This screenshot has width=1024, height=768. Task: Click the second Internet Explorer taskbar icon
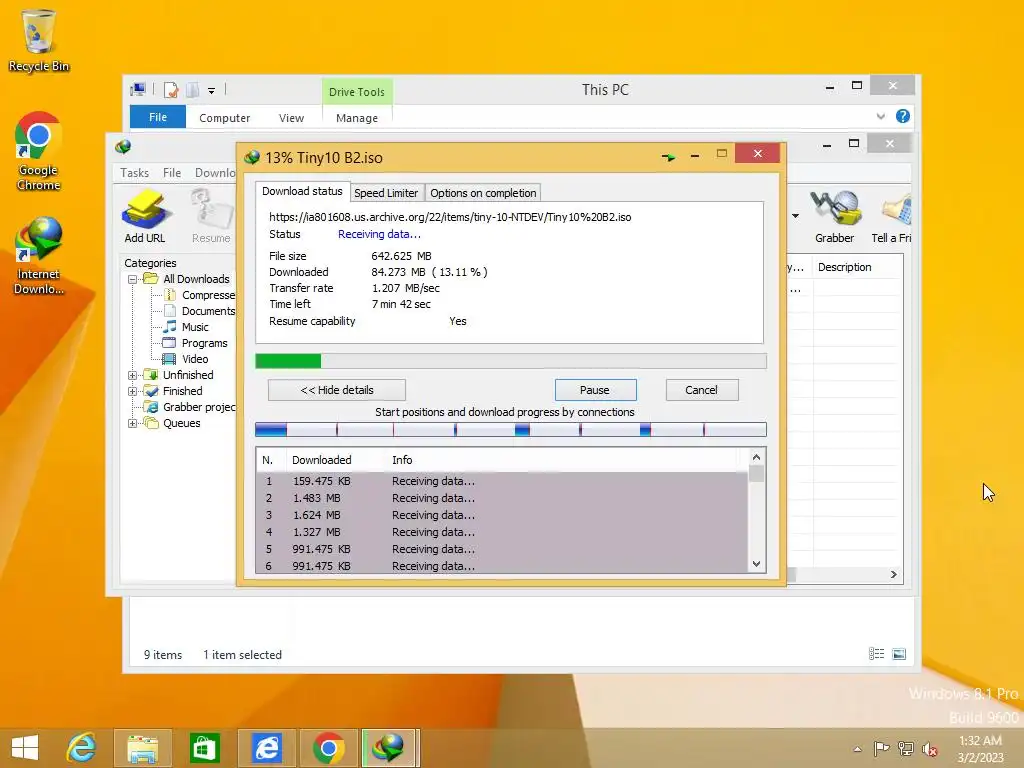click(266, 748)
